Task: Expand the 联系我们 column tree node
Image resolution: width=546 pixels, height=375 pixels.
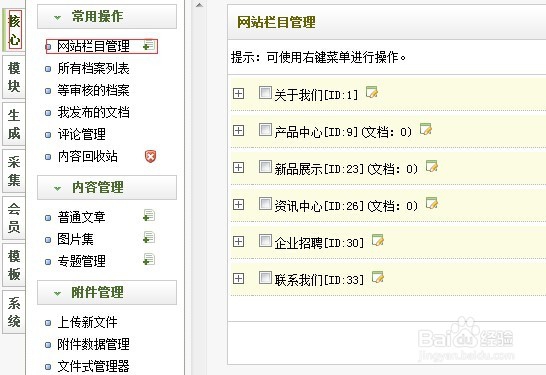Action: [x=238, y=279]
